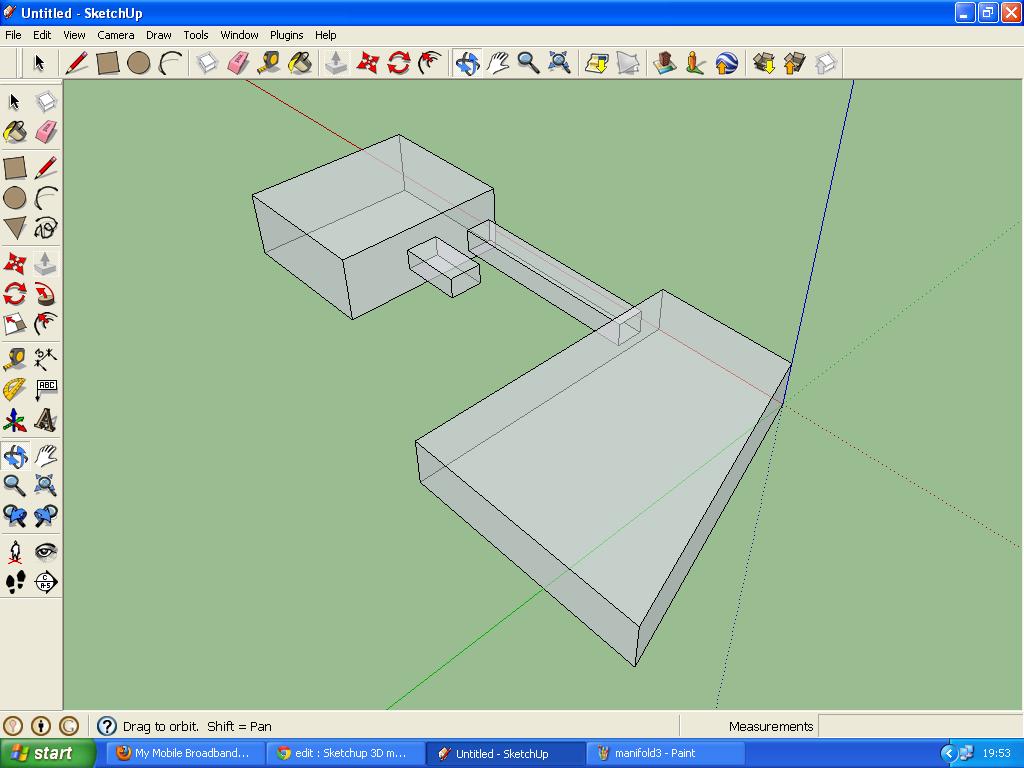Click the geo-location status bar icon
1024x768 pixels.
tap(12, 726)
